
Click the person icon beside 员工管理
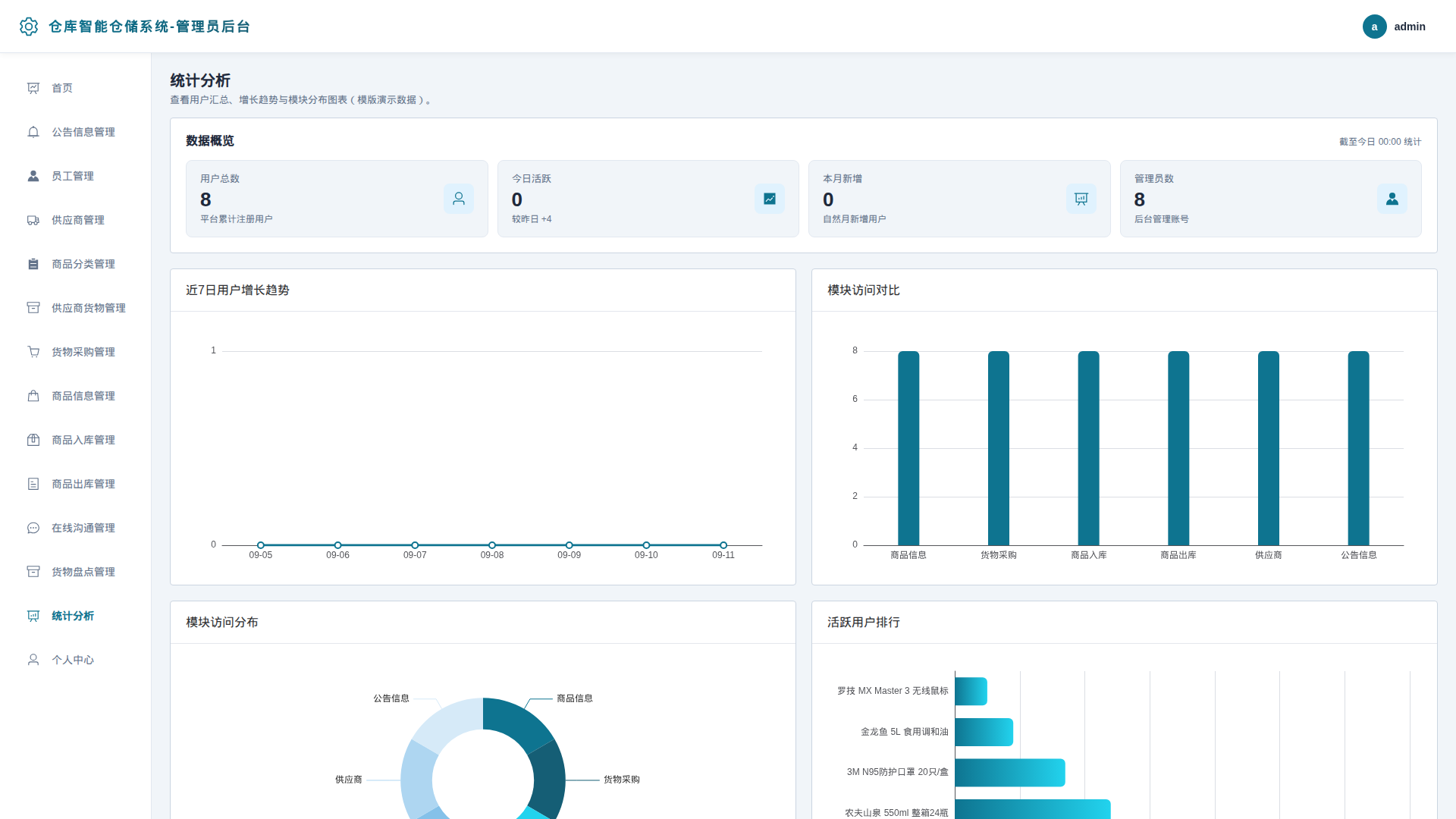[x=33, y=176]
